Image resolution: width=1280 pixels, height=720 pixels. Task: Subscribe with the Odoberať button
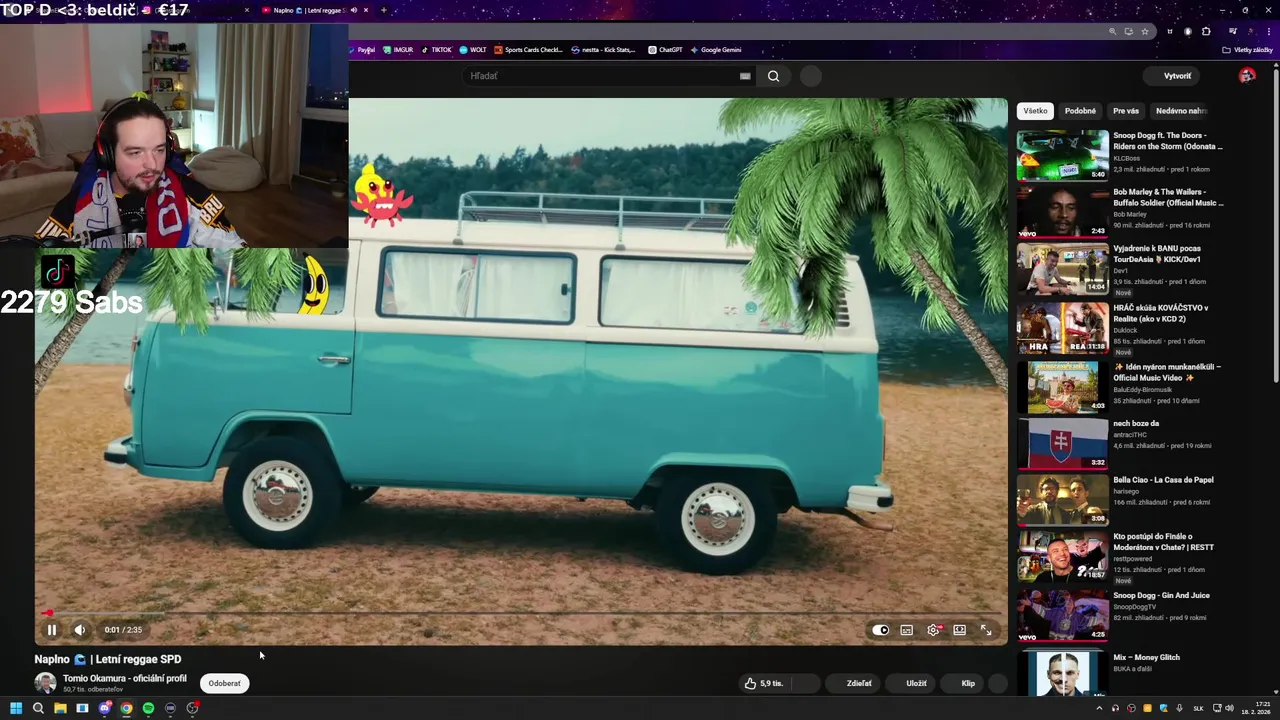224,683
